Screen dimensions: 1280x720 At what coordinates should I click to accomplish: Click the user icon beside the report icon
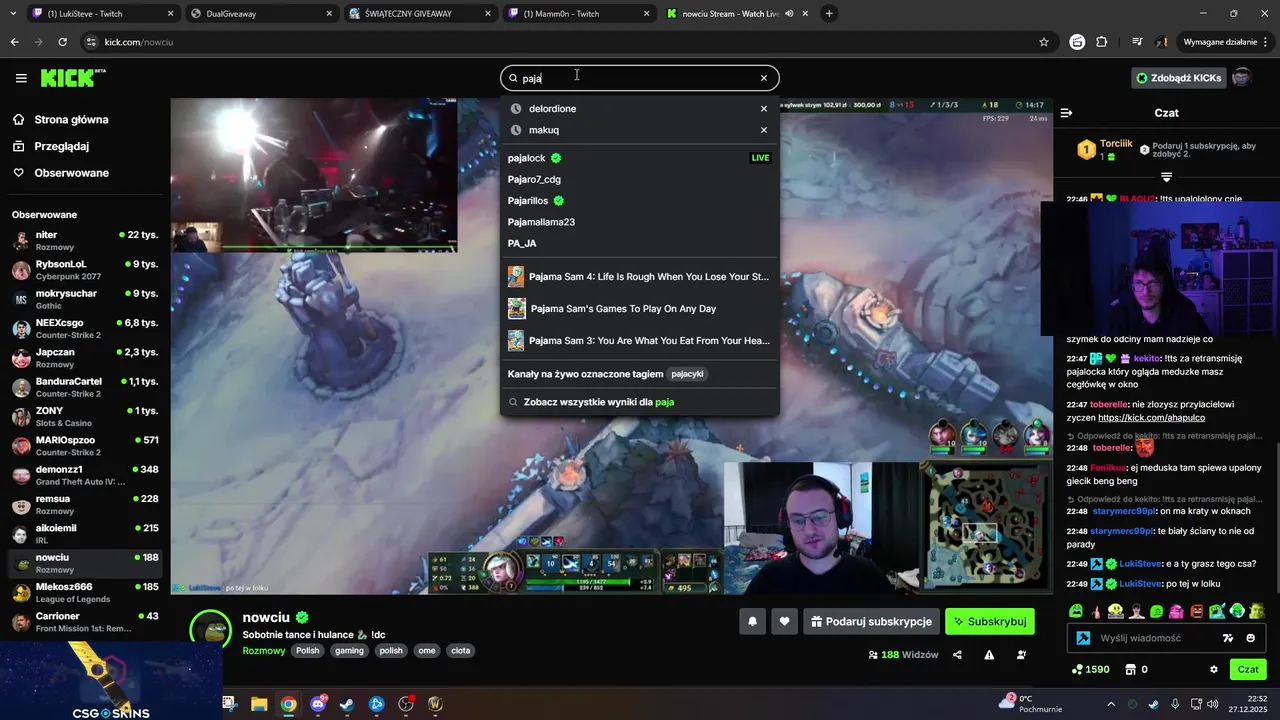tap(1021, 655)
